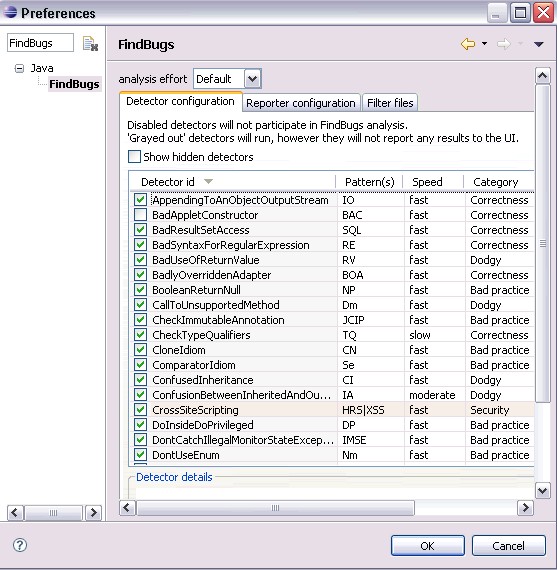Click the Cancel button

click(508, 545)
